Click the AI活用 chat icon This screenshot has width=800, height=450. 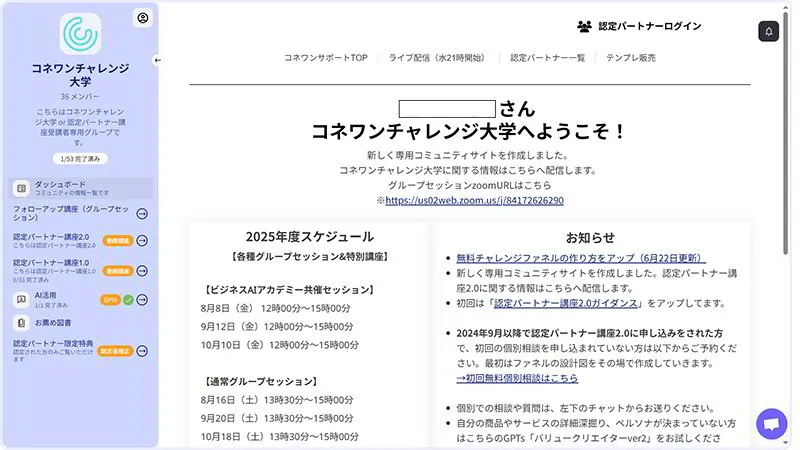(x=21, y=299)
